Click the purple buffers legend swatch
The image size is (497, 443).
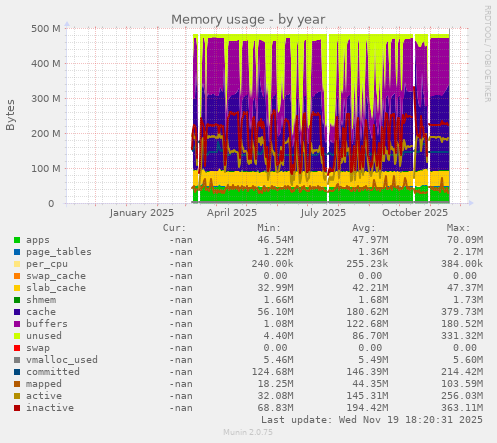(x=17, y=324)
